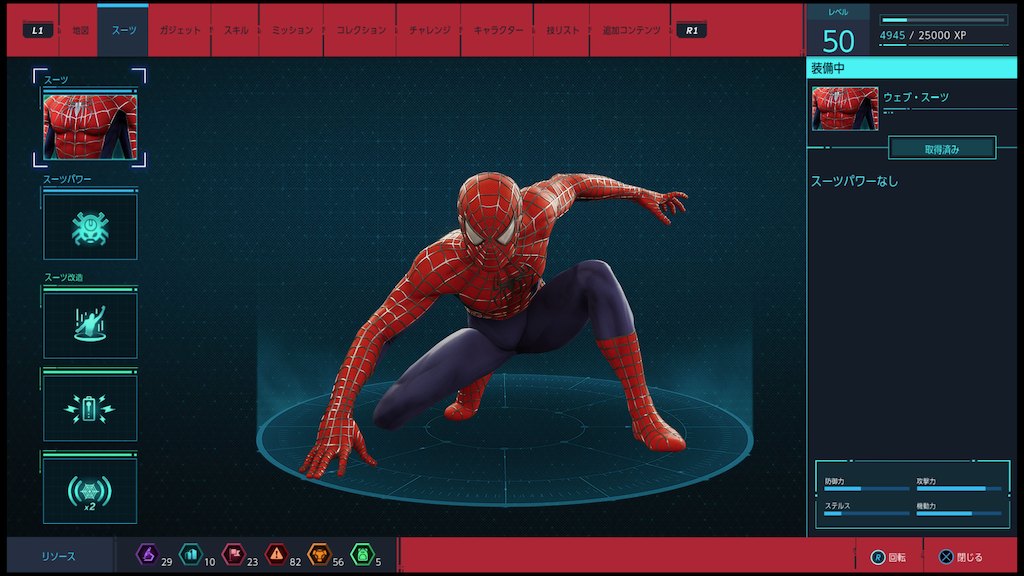Select the suit thumbnail slot
This screenshot has width=1024, height=576.
(x=90, y=126)
